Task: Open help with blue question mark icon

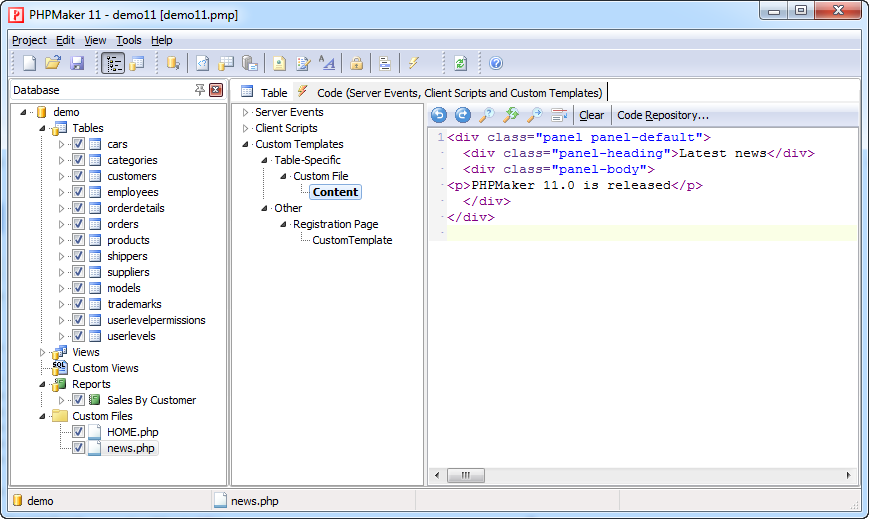Action: coord(496,63)
